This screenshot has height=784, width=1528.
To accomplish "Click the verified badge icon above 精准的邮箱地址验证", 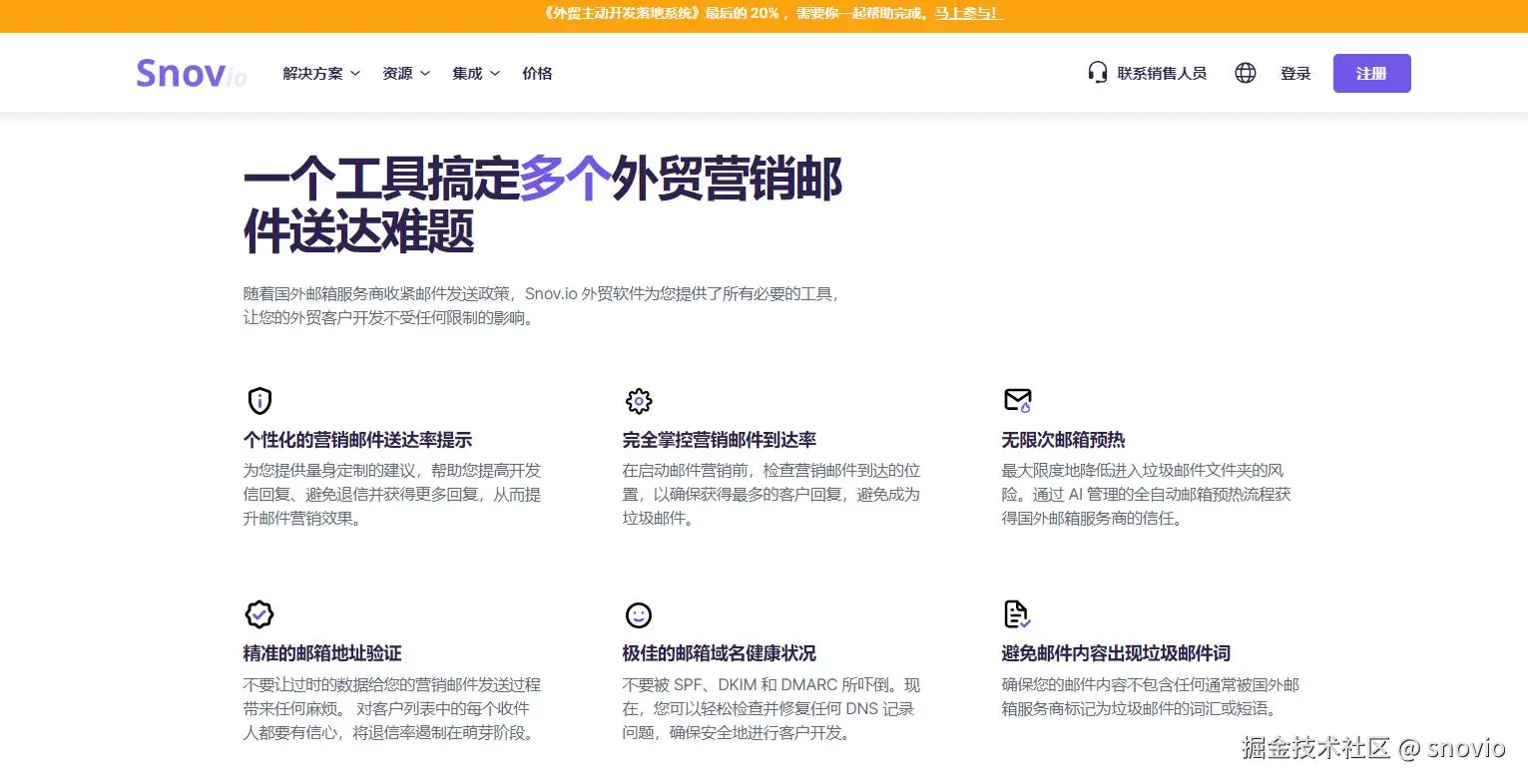I will pyautogui.click(x=259, y=614).
